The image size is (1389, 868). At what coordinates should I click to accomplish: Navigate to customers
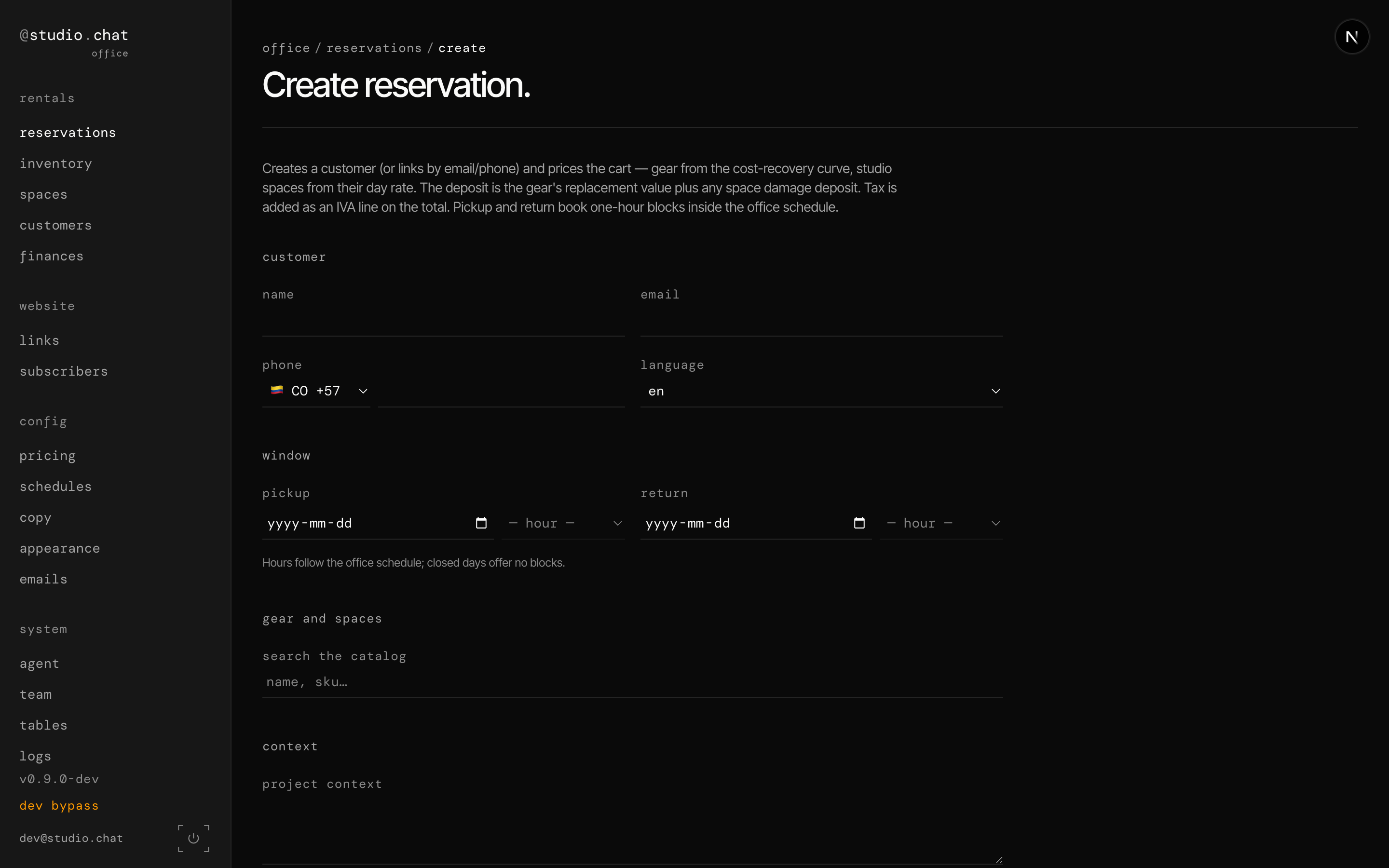click(x=55, y=225)
